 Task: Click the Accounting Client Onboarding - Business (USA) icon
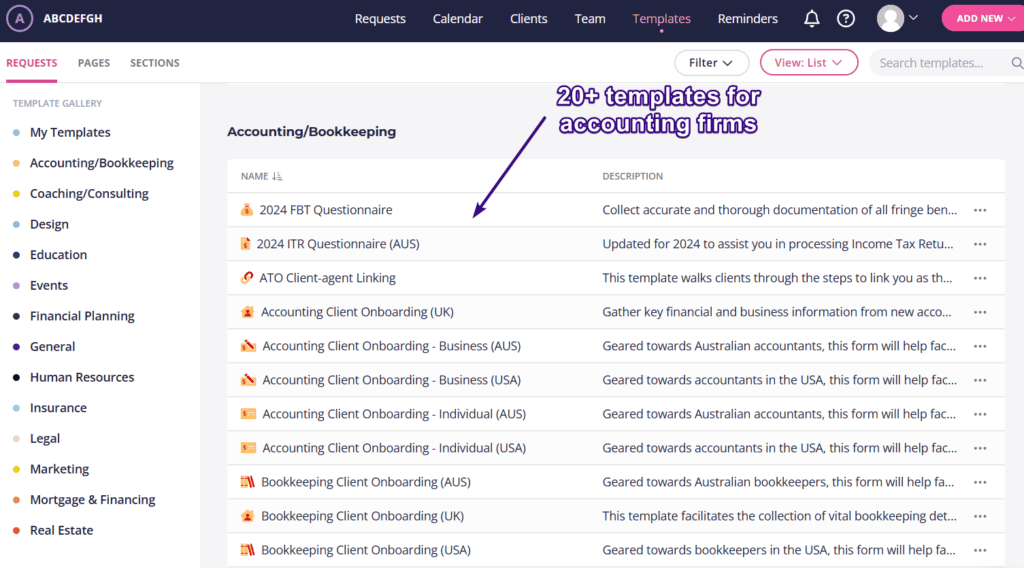point(248,379)
